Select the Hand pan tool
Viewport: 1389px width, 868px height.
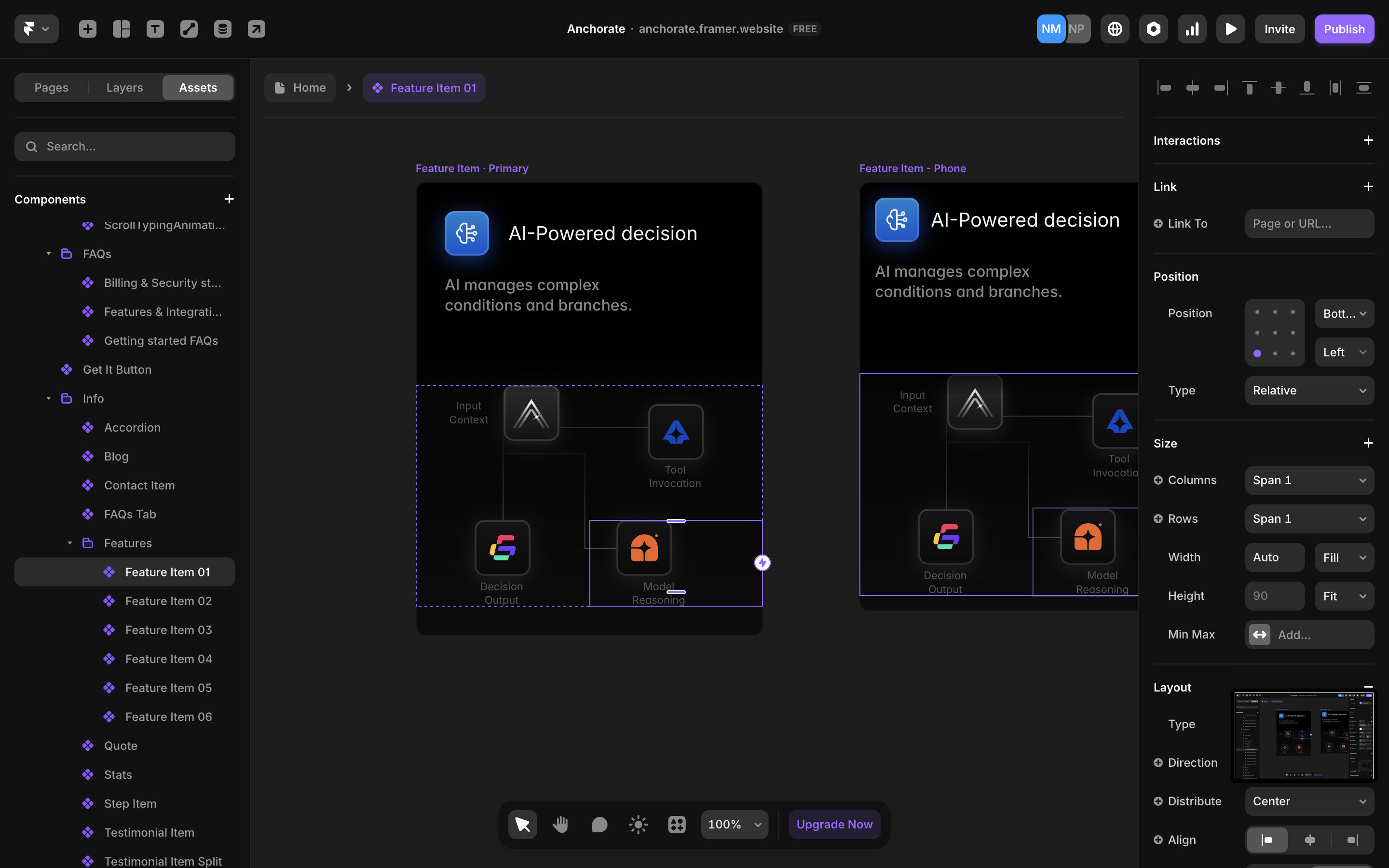click(561, 825)
